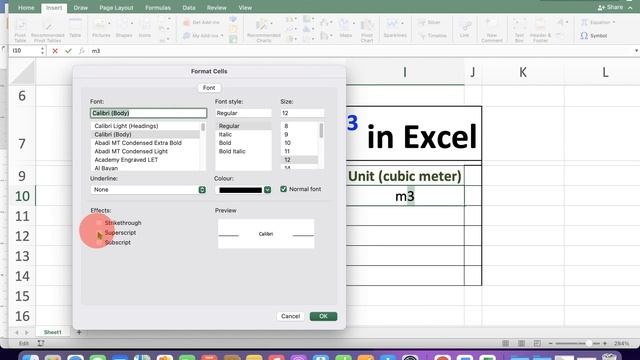
Task: Insert a Text Box
Action: tap(519, 30)
